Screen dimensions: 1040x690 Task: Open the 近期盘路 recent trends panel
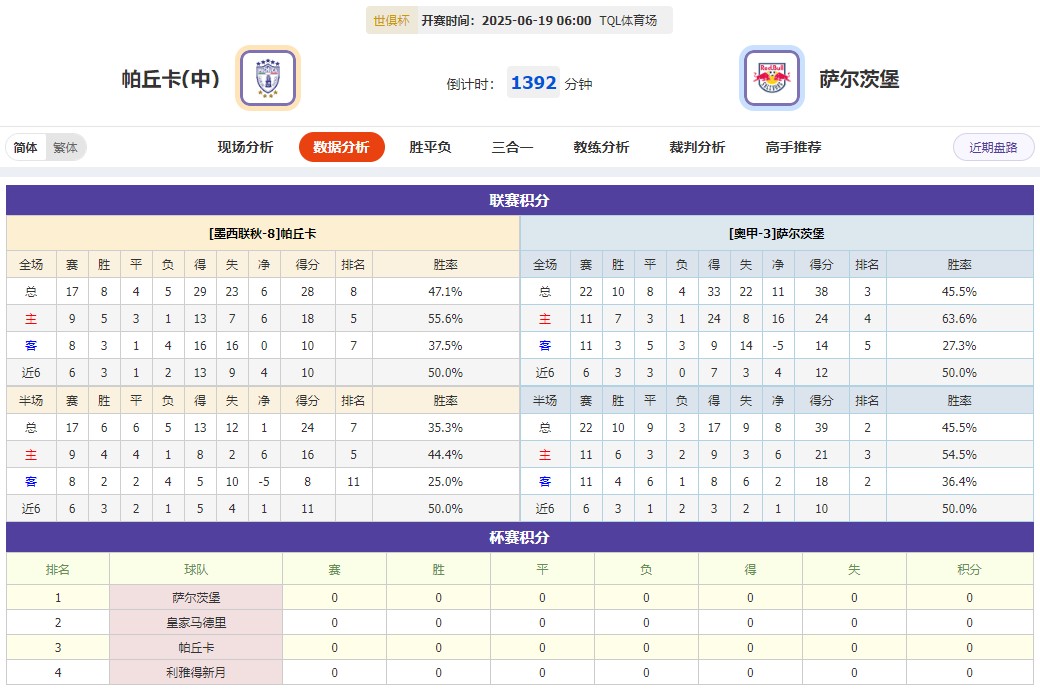993,146
